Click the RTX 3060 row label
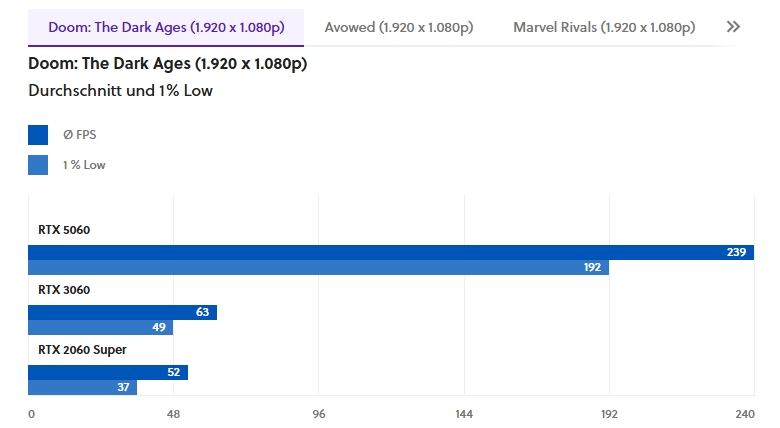The height and width of the screenshot is (428, 780). pyautogui.click(x=64, y=290)
